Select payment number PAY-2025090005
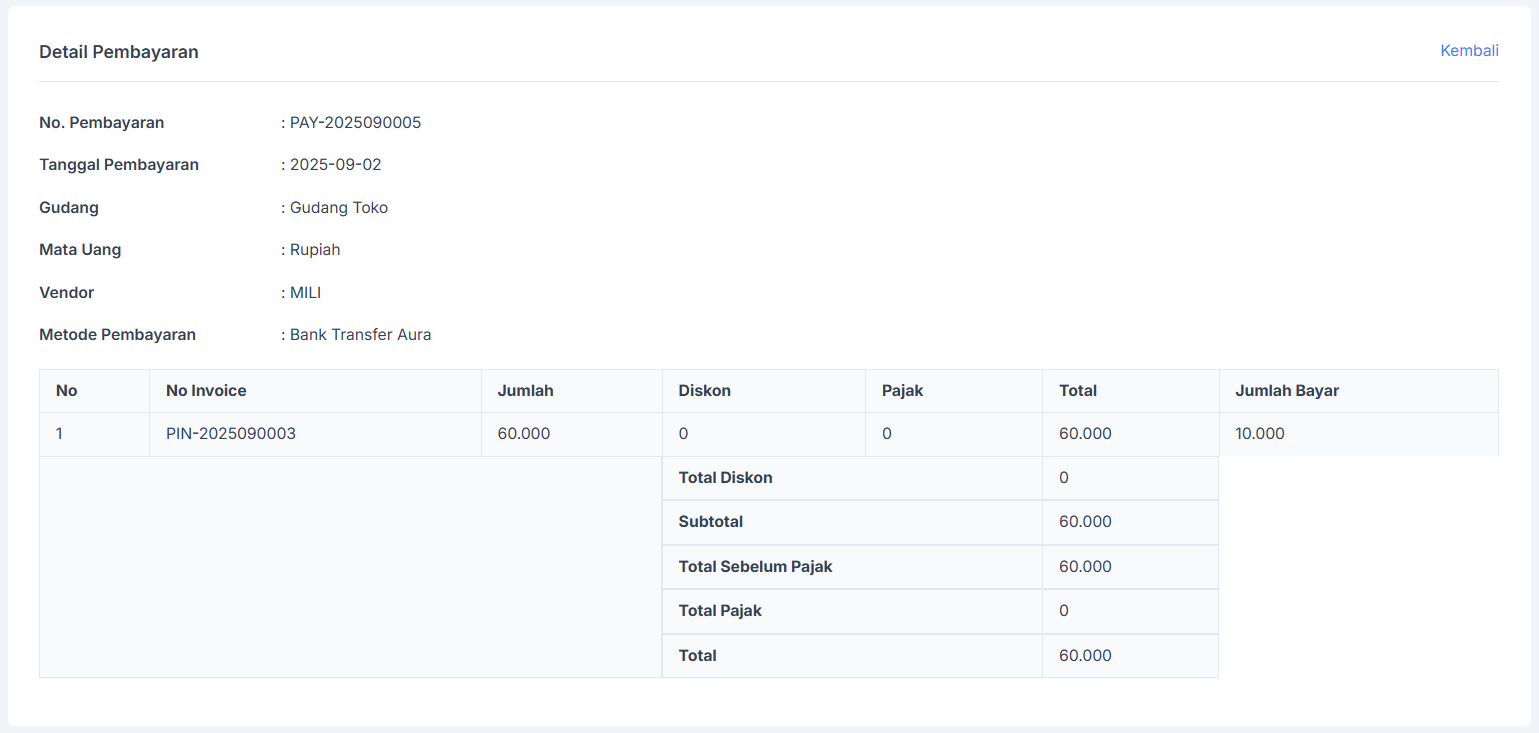Screen dimensions: 1539x733 coord(355,123)
